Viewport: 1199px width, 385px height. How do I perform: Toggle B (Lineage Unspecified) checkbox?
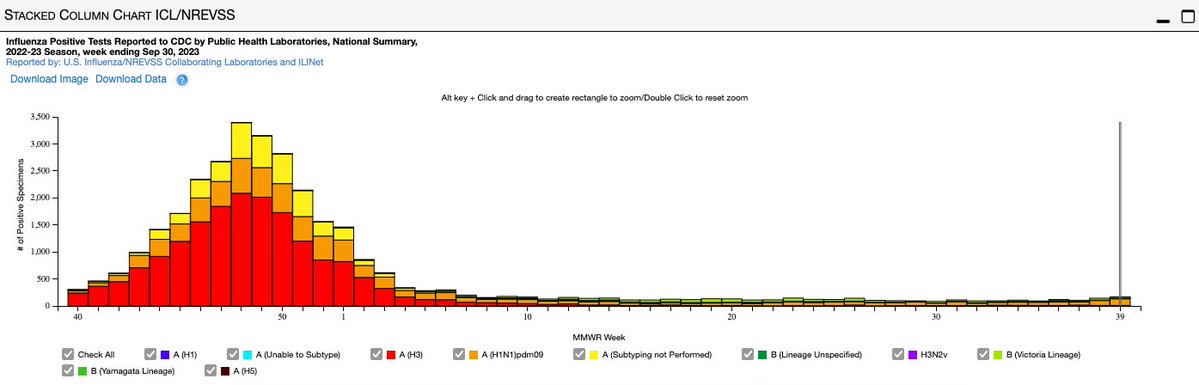(x=748, y=354)
